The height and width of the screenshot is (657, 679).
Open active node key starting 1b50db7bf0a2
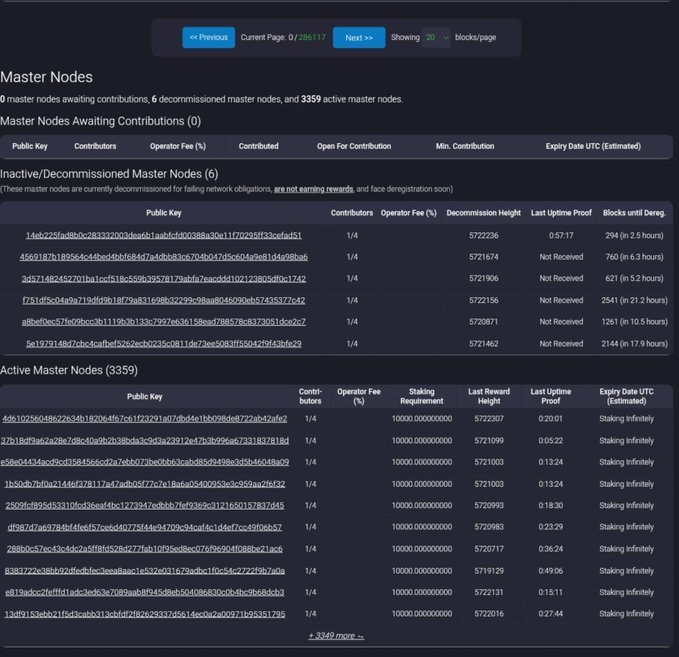(x=145, y=484)
